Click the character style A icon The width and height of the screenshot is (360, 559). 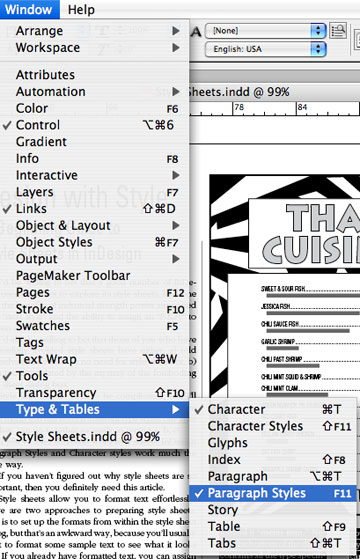(x=196, y=32)
